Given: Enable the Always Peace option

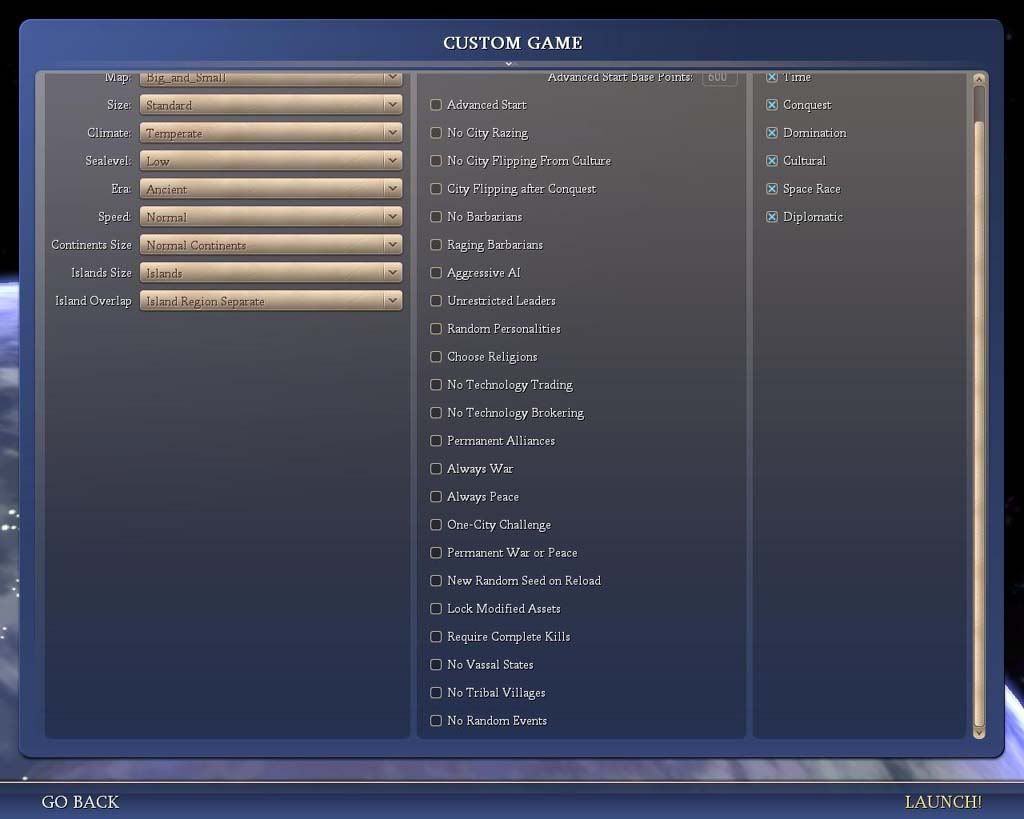Looking at the screenshot, I should point(436,497).
